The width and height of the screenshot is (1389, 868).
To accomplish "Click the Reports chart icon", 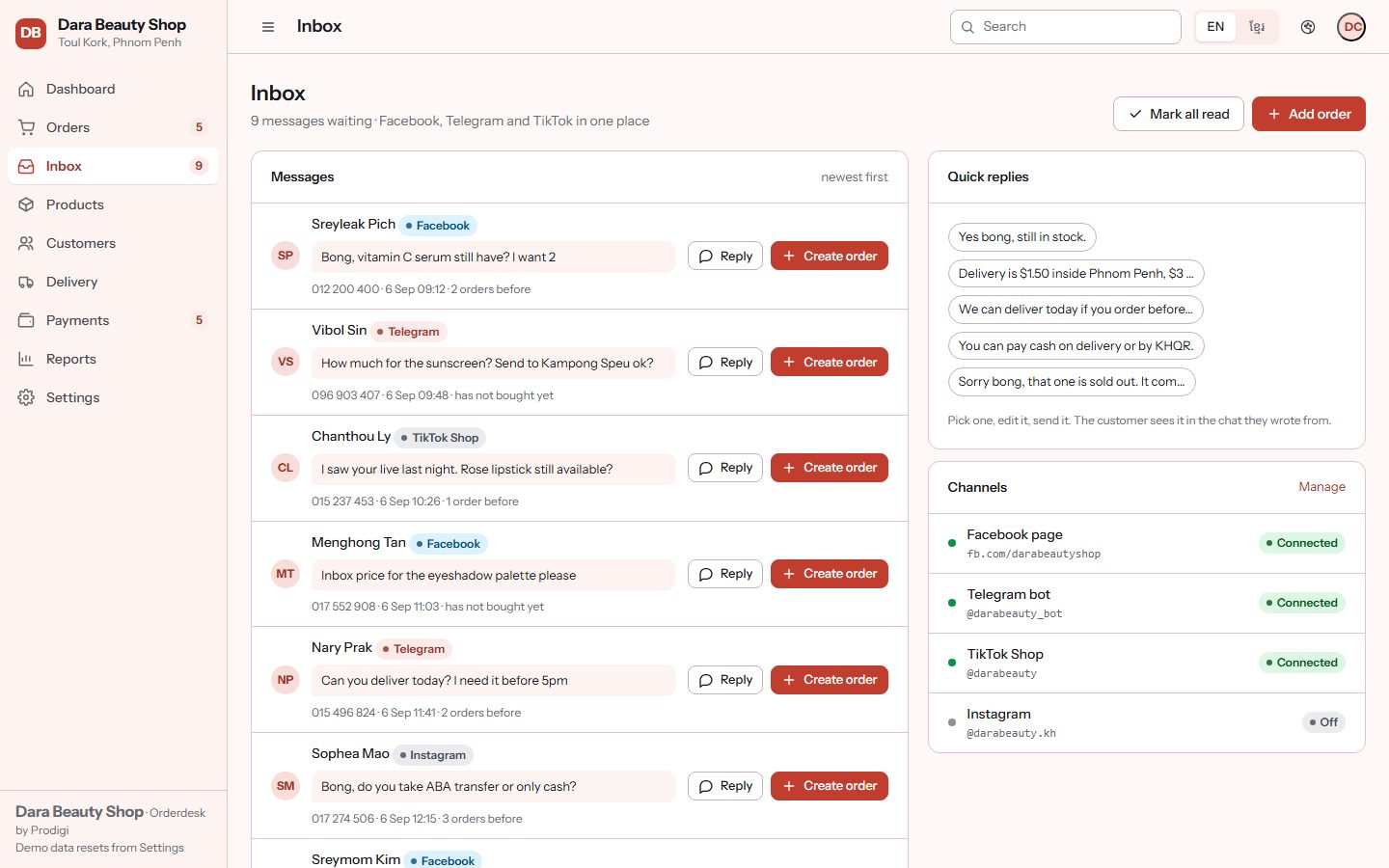I will [26, 359].
